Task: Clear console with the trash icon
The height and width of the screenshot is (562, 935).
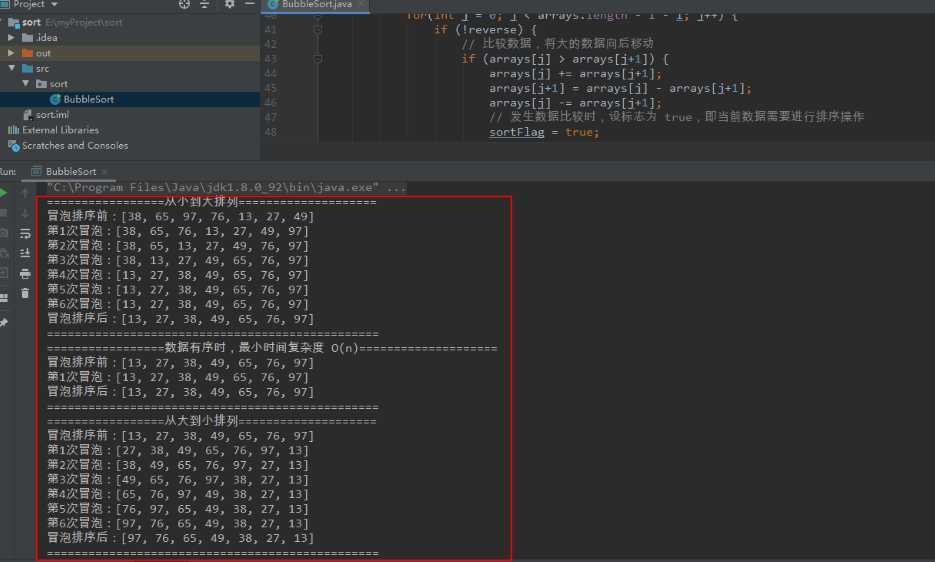Action: pos(24,293)
